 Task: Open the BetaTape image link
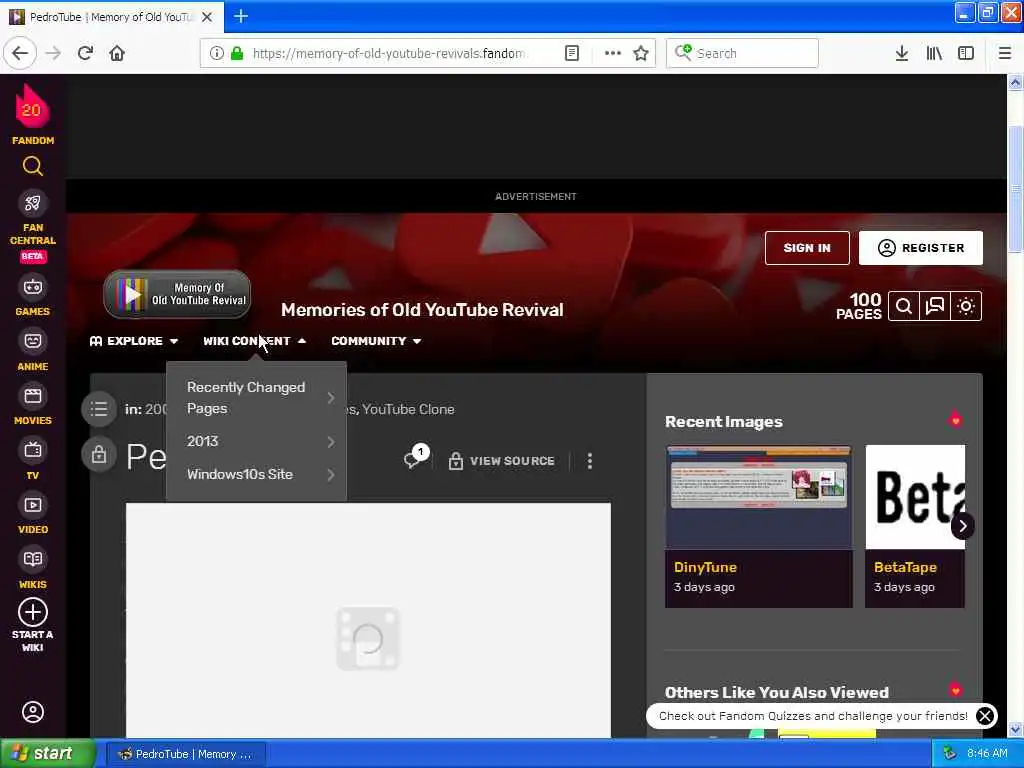905,568
